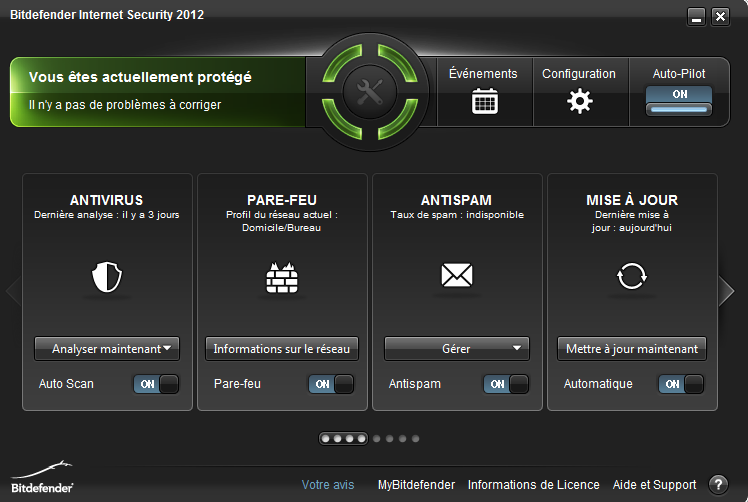The height and width of the screenshot is (502, 748).
Task: Click the Antispam envelope icon
Action: tap(457, 275)
